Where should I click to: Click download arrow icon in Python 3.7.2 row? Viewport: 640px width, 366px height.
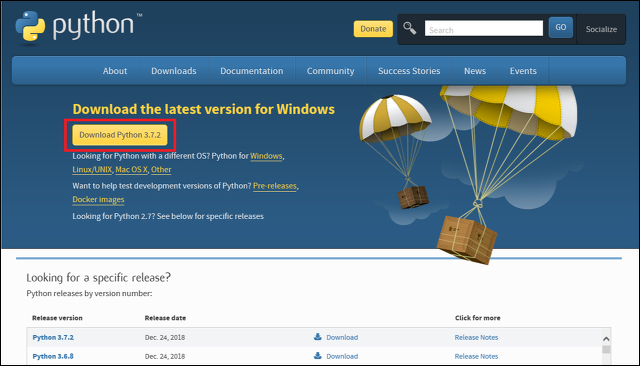(318, 337)
